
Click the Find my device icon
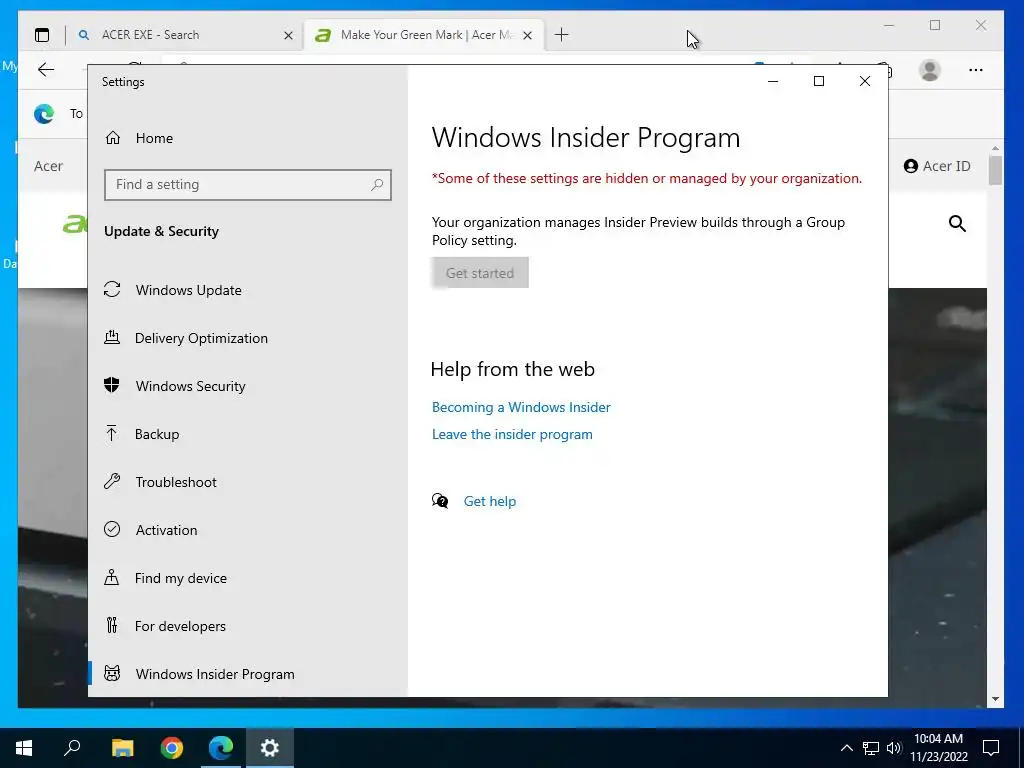click(112, 577)
